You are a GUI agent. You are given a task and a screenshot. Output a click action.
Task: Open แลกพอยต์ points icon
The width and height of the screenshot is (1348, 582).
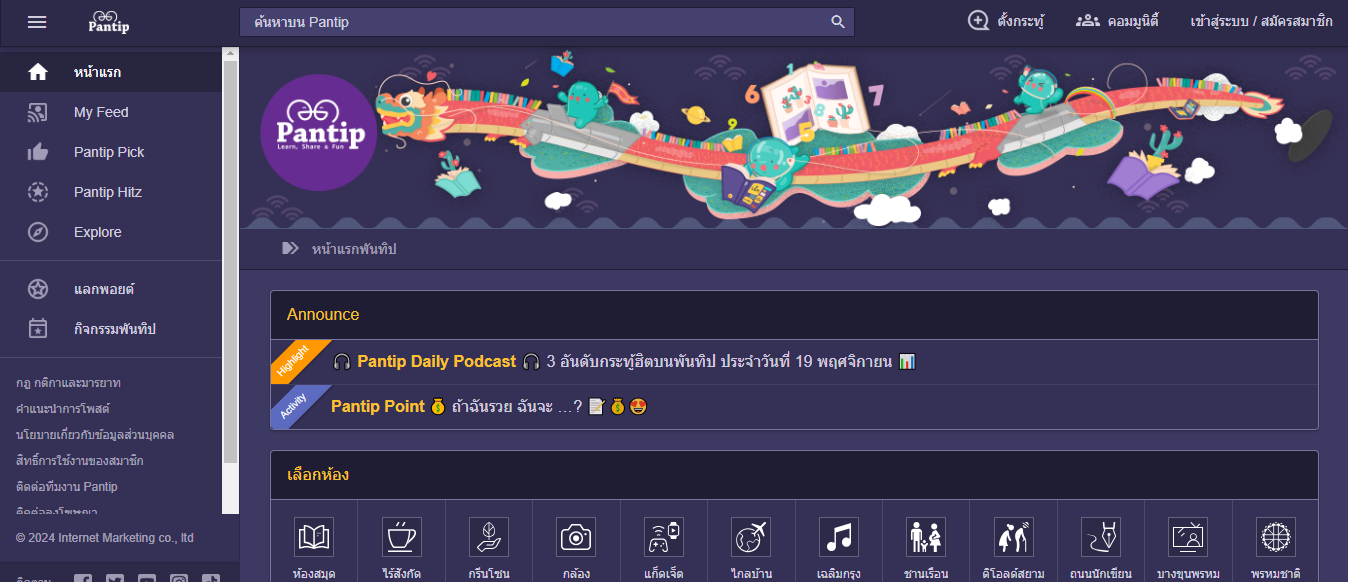[x=38, y=289]
